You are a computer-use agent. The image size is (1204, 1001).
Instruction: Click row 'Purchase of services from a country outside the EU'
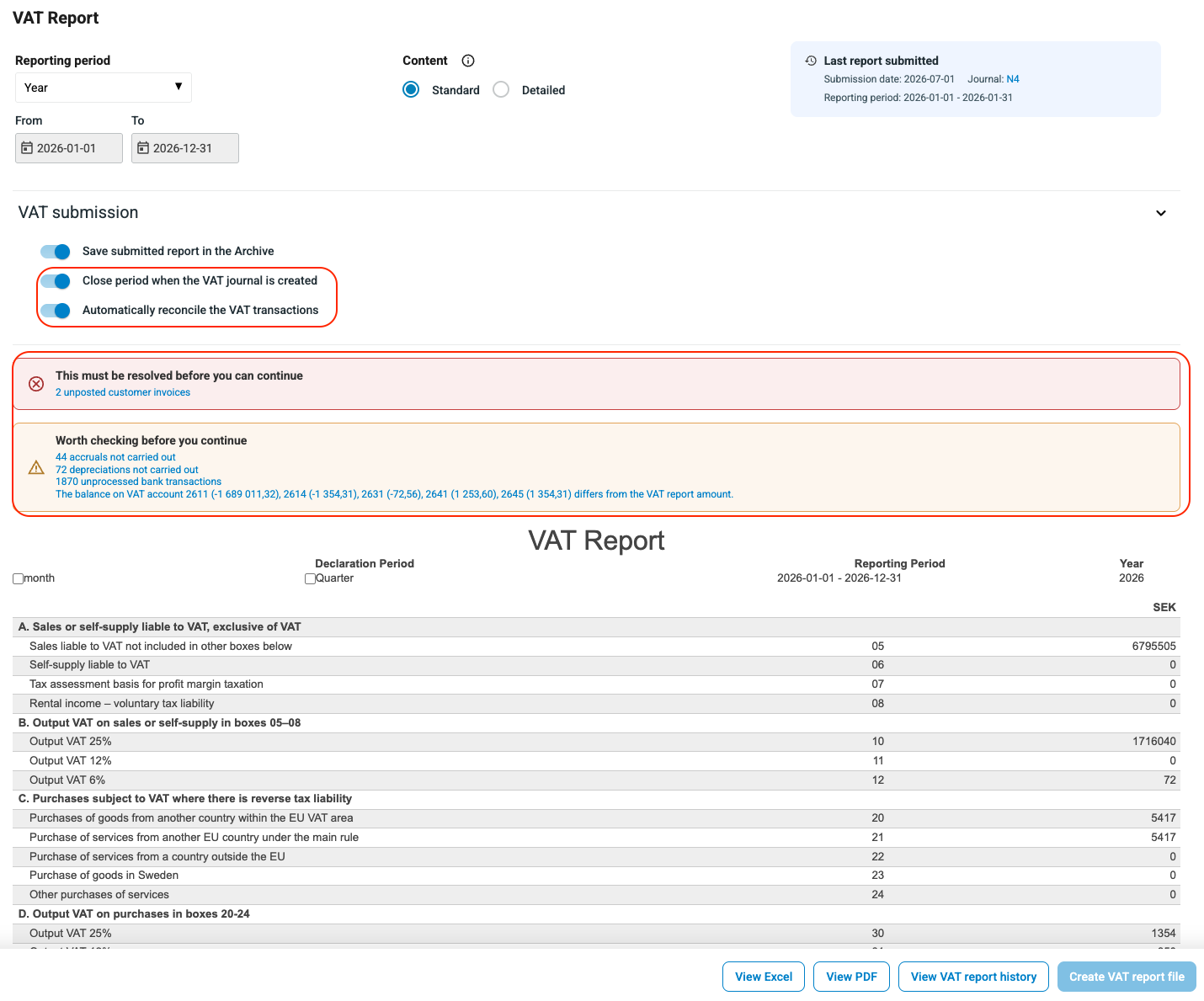coord(596,857)
